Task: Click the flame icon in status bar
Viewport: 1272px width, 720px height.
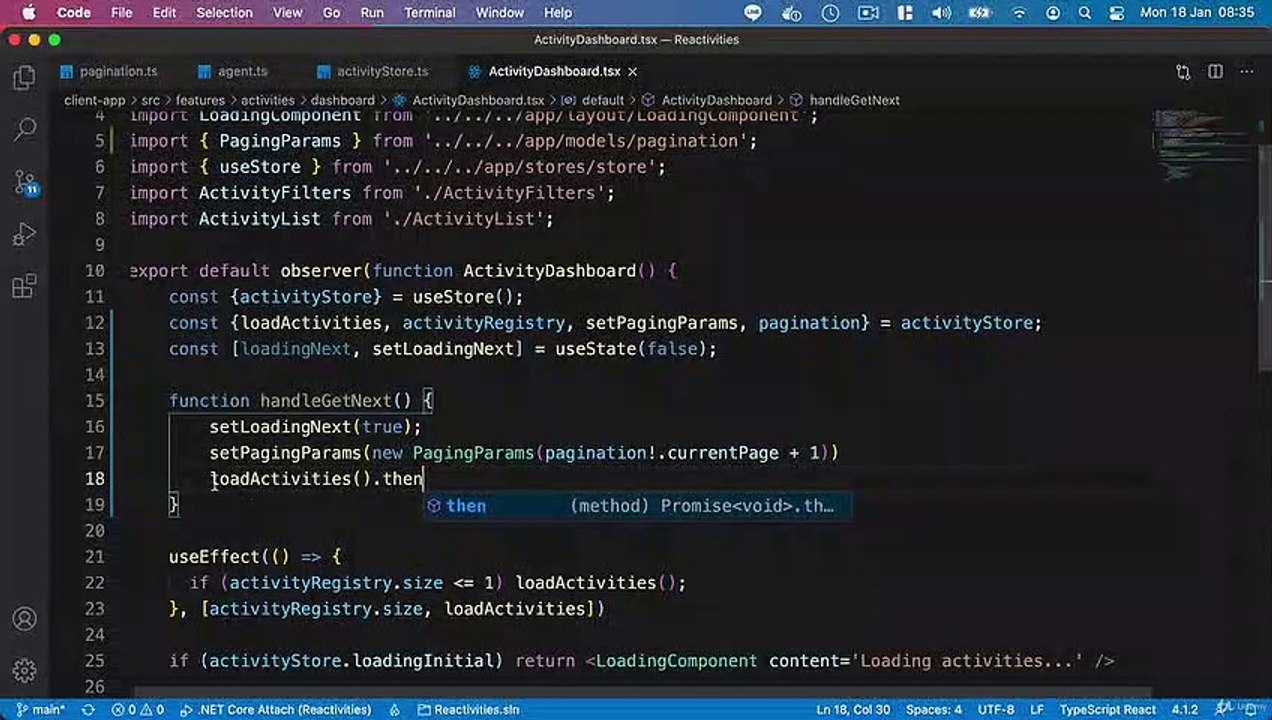Action: pyautogui.click(x=395, y=710)
